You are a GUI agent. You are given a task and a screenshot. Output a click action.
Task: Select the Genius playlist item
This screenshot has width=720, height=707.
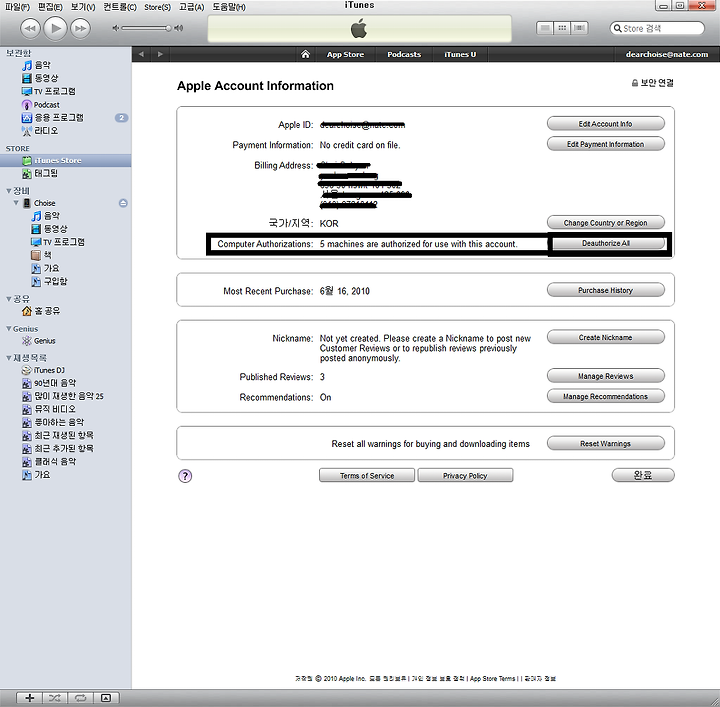(x=39, y=341)
